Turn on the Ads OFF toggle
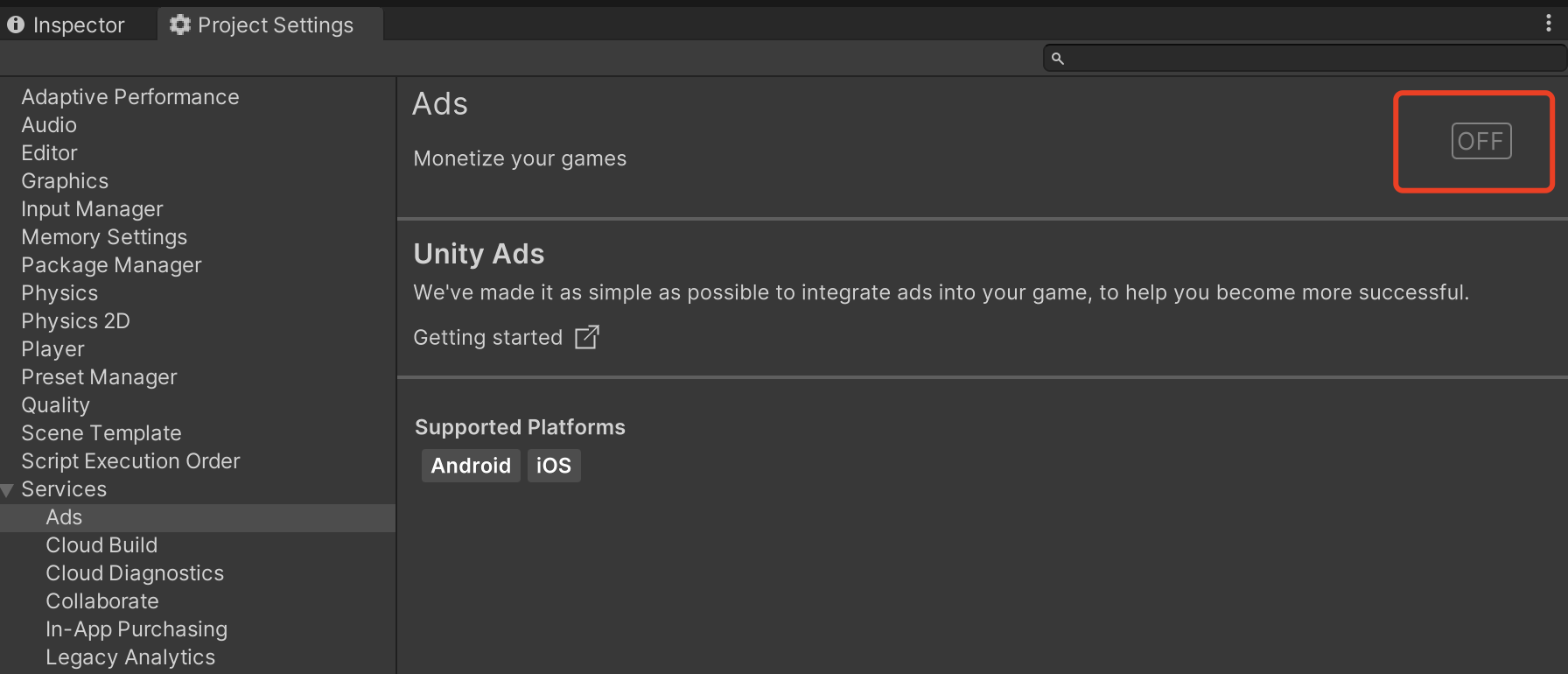 (1480, 140)
